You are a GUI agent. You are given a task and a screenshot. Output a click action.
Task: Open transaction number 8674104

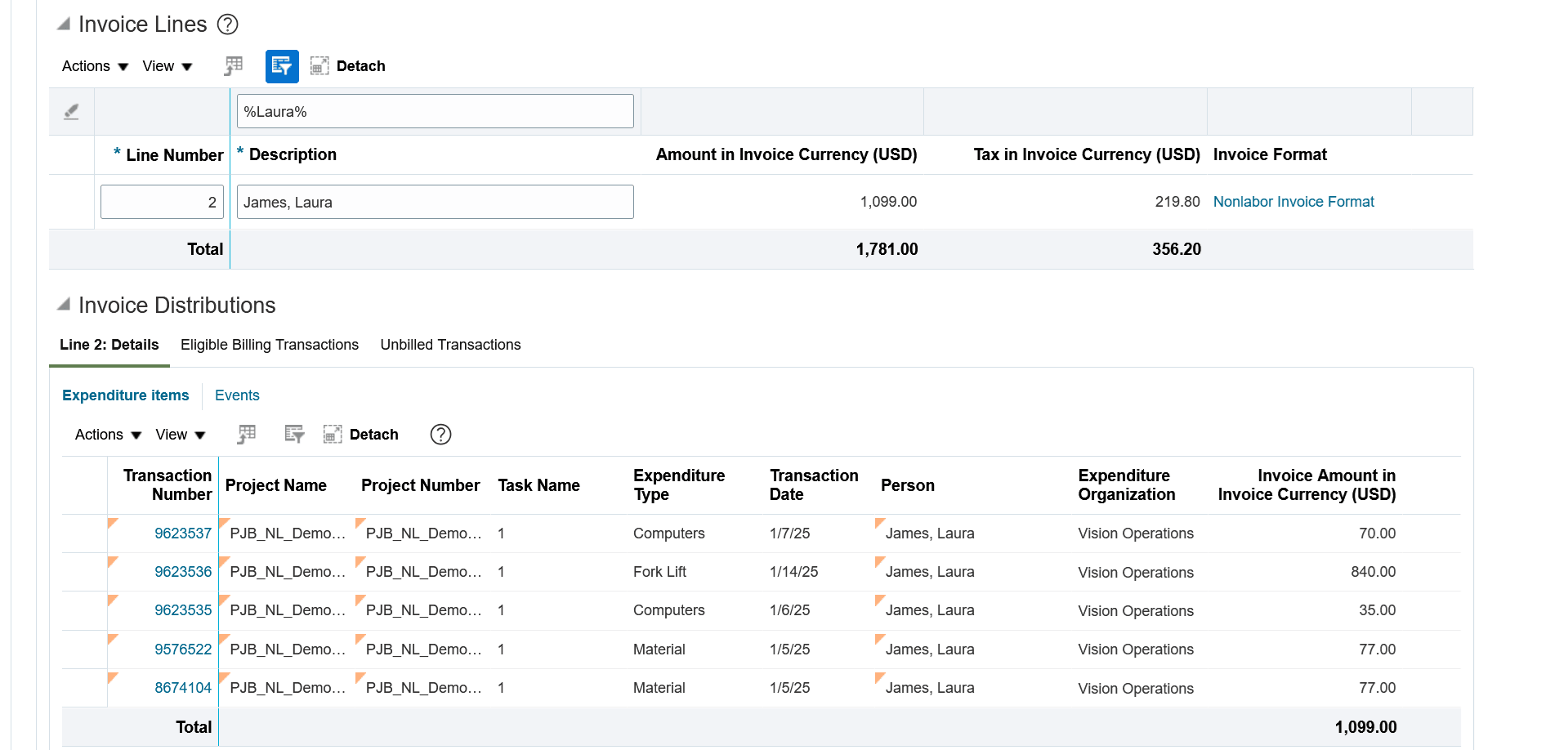183,688
